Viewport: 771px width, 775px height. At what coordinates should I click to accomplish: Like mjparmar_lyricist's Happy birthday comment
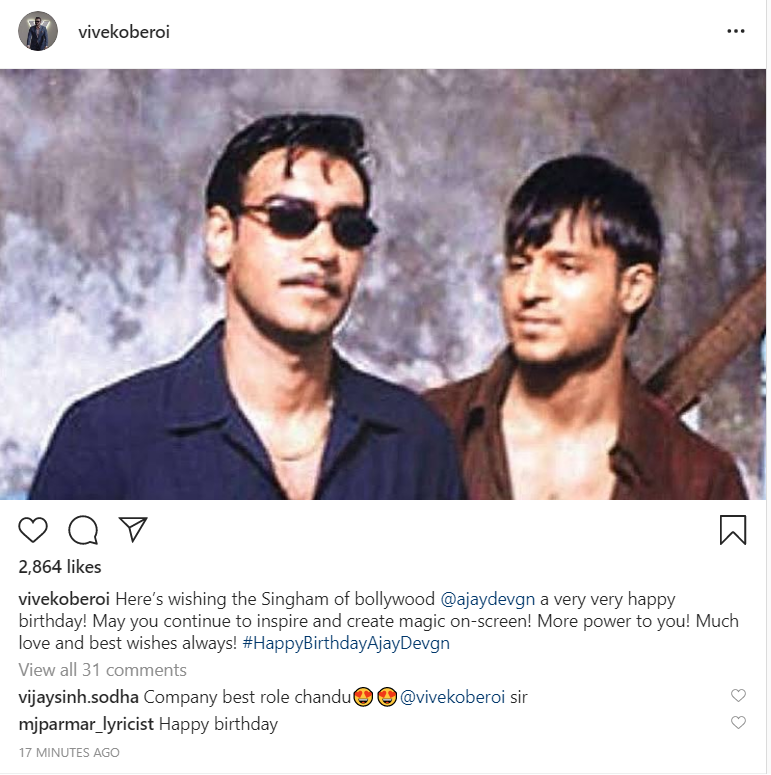(738, 722)
